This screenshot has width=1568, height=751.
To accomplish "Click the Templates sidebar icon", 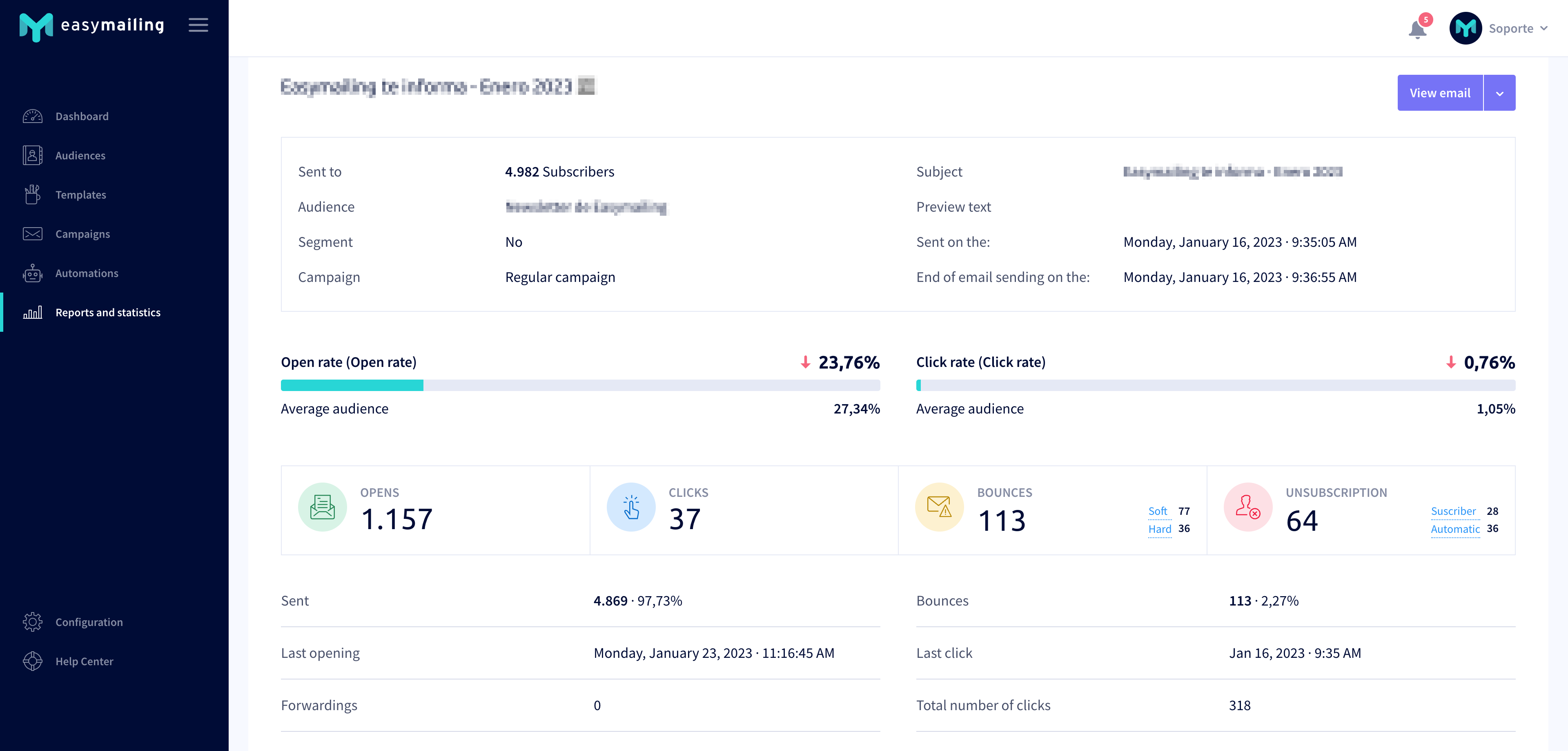I will click(x=32, y=194).
